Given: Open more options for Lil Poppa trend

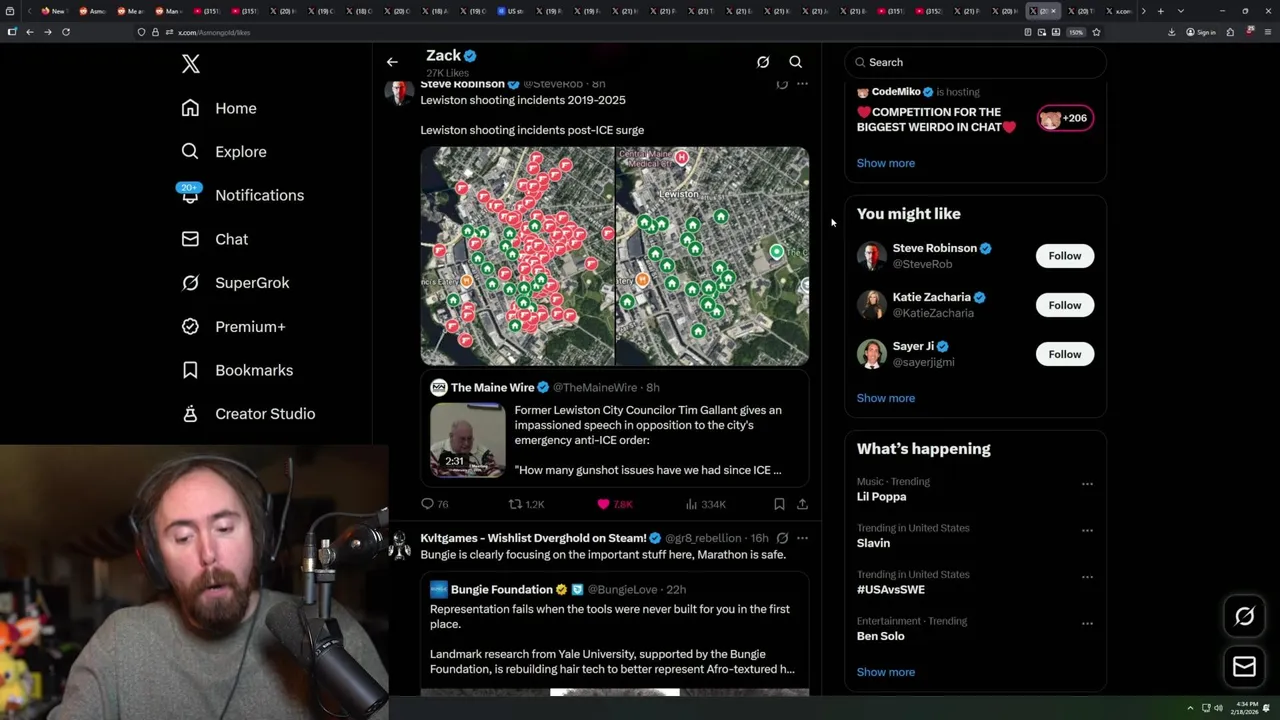Looking at the screenshot, I should pyautogui.click(x=1087, y=484).
